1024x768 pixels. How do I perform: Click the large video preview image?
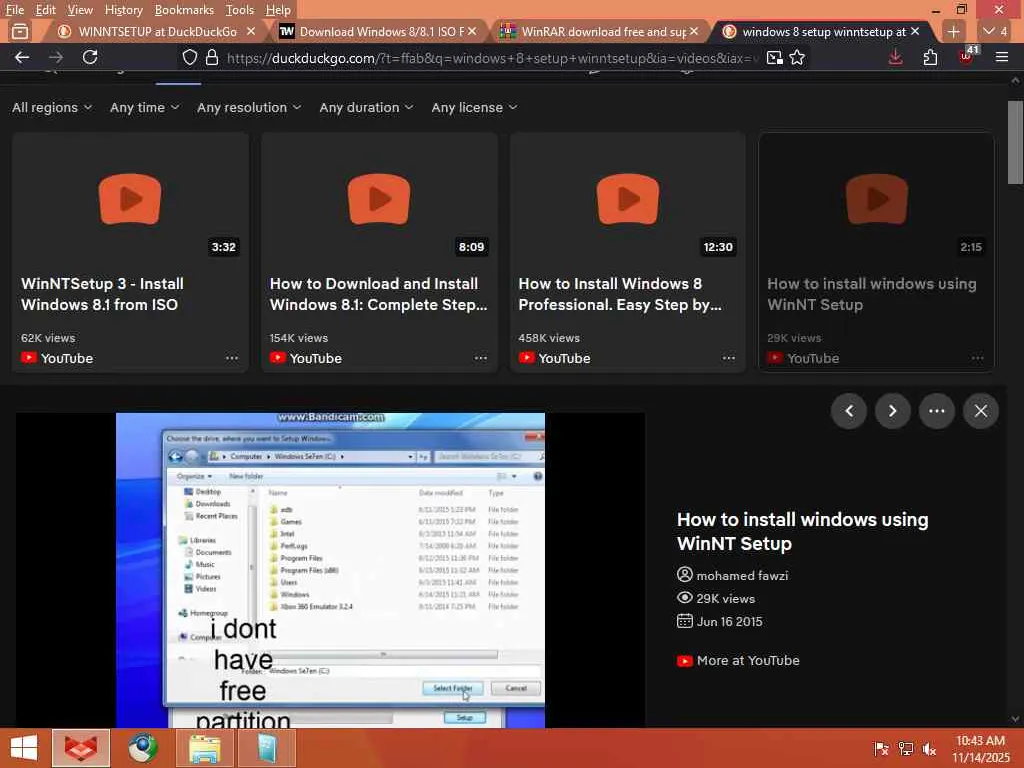click(330, 570)
